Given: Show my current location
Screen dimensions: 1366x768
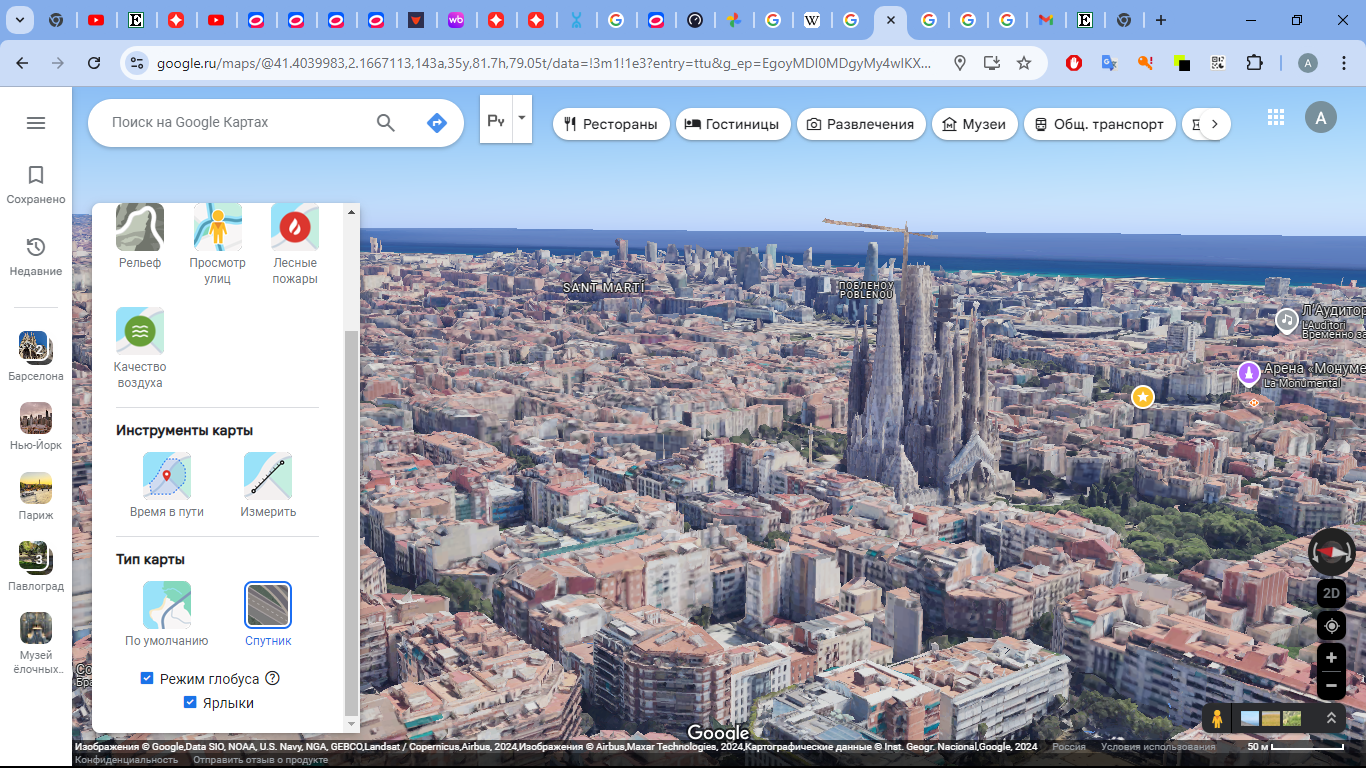Looking at the screenshot, I should click(x=1331, y=626).
